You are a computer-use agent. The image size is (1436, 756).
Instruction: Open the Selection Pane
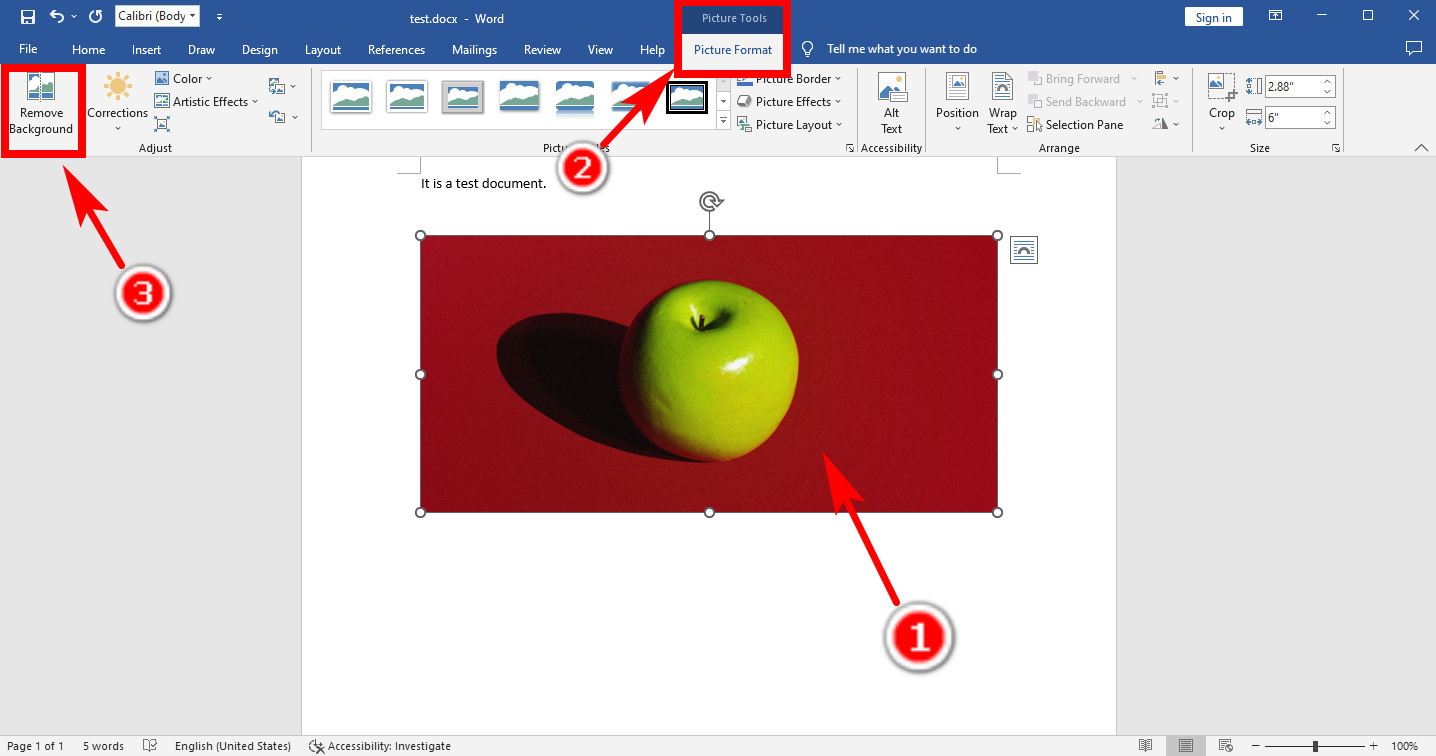point(1075,124)
